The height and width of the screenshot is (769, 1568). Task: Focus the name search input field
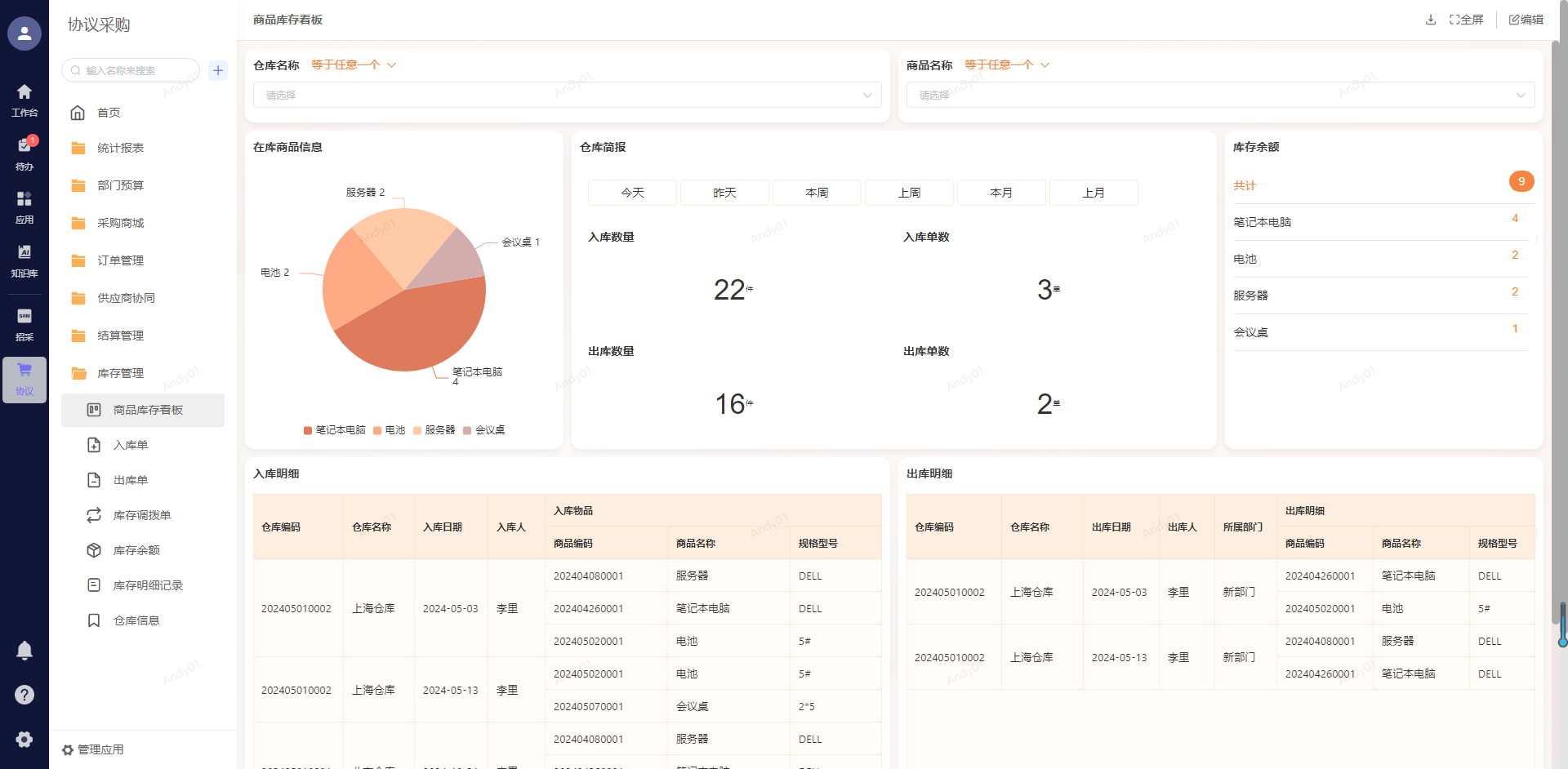tap(135, 70)
